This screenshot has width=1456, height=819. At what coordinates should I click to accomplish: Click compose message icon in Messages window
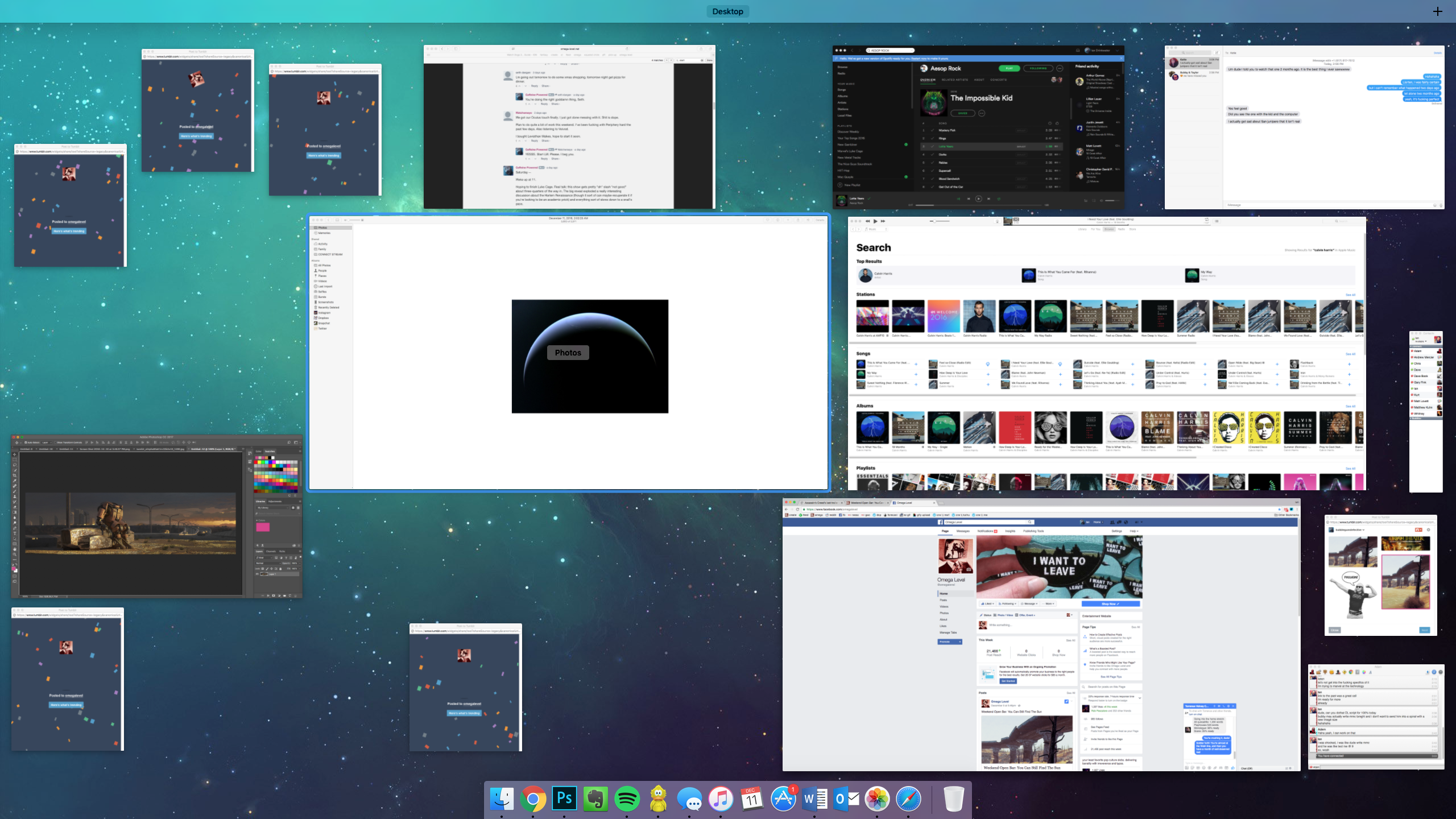[x=1217, y=53]
